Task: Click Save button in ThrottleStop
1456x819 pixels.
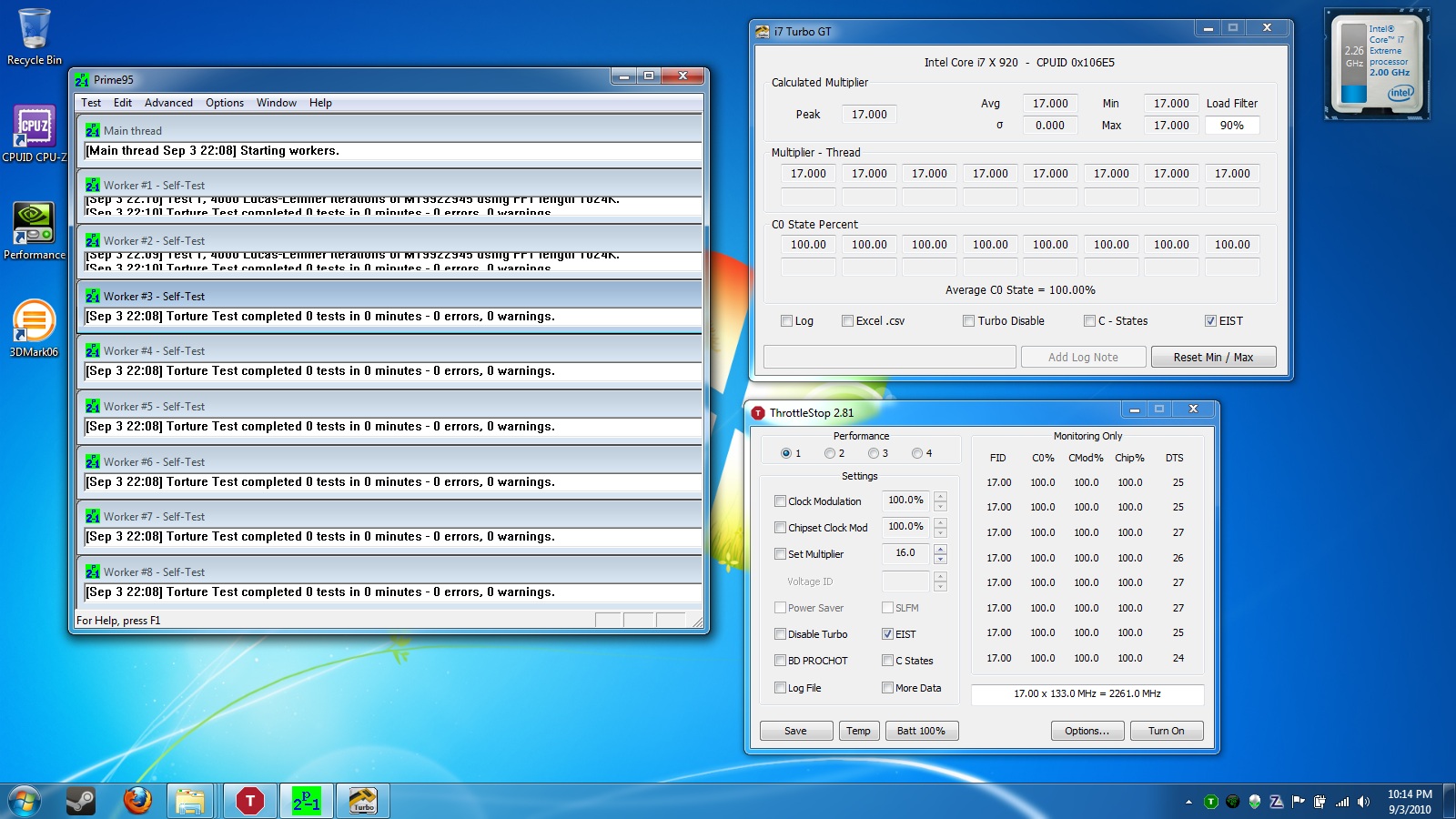Action: 796,731
